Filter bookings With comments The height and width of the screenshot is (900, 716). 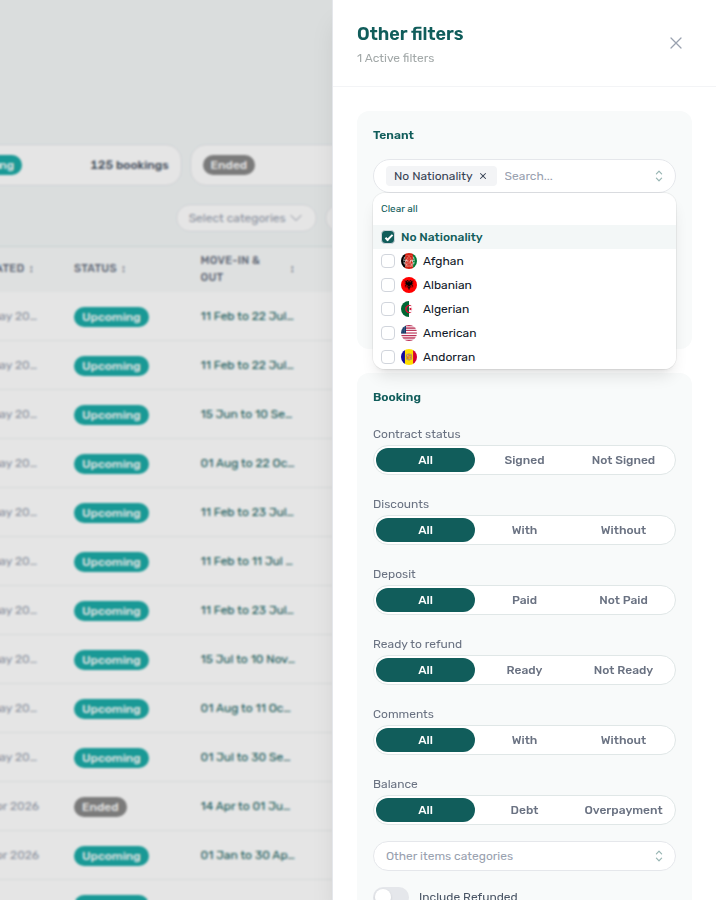(x=524, y=740)
